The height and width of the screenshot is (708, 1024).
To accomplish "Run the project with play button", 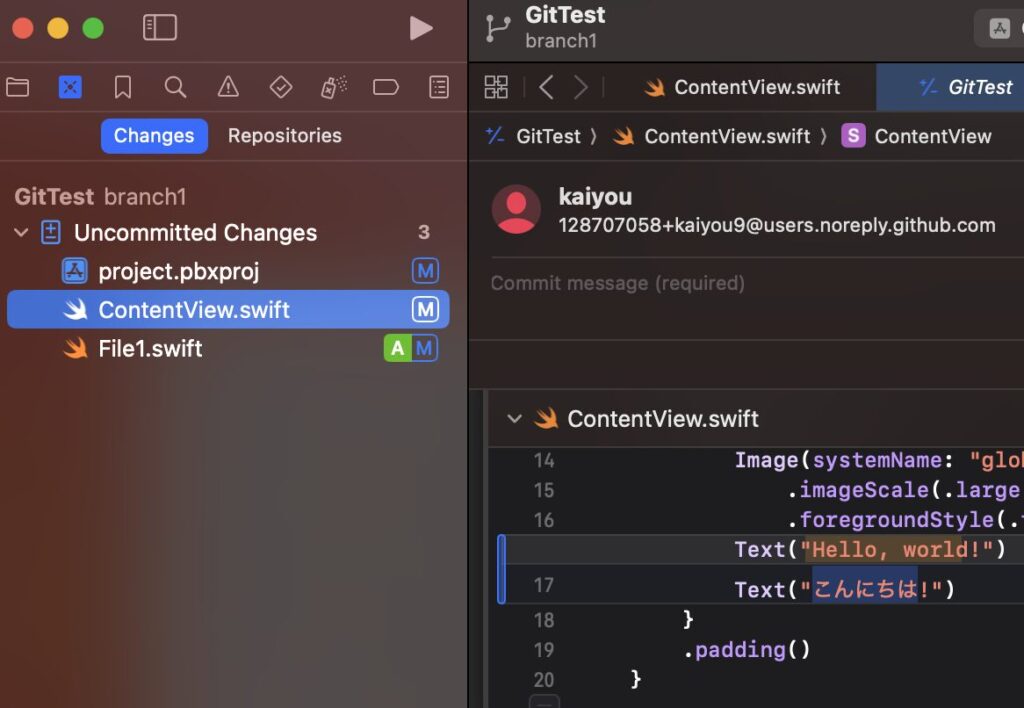I will tap(421, 28).
